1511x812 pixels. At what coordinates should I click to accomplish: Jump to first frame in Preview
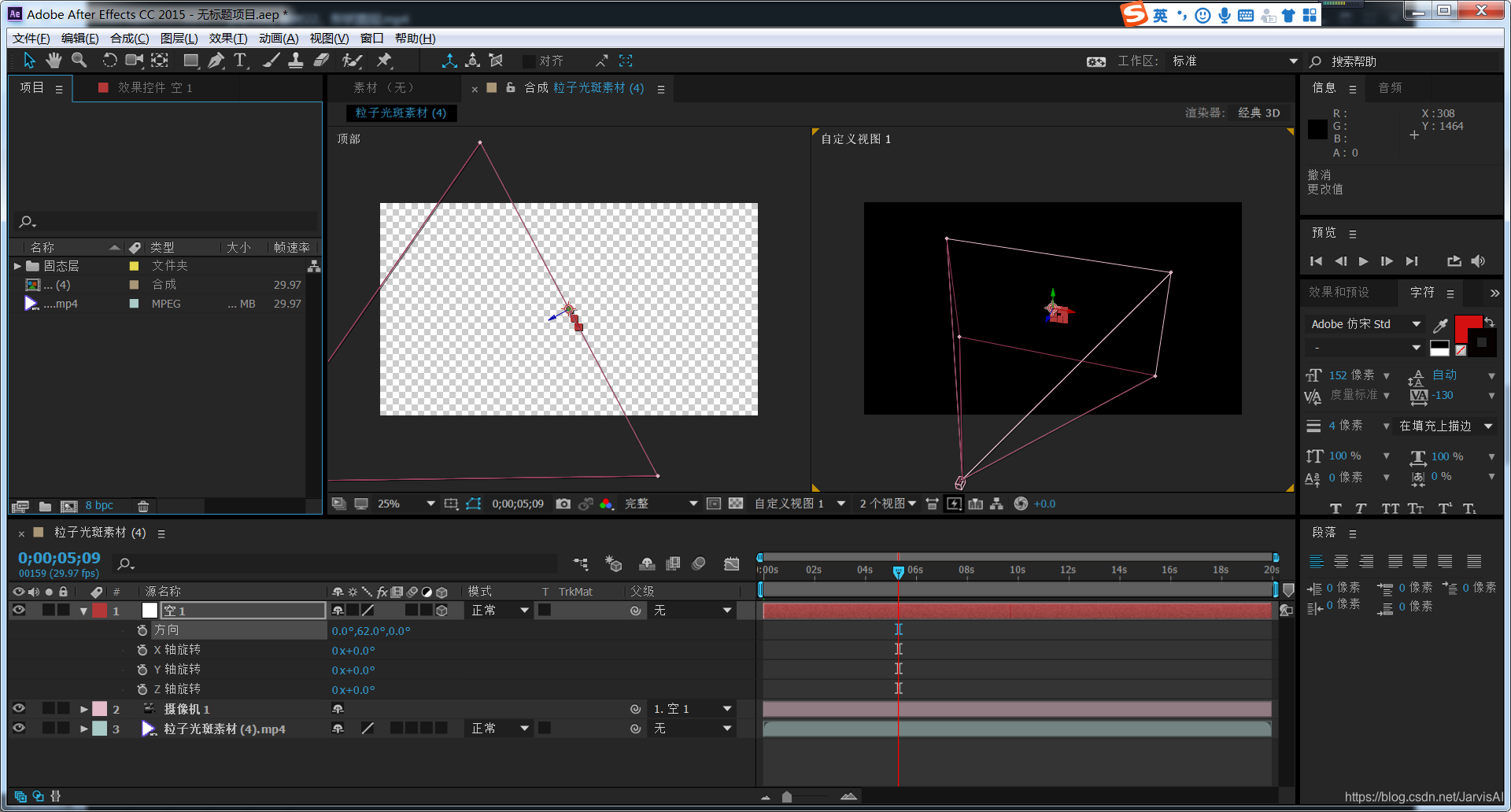click(x=1316, y=261)
